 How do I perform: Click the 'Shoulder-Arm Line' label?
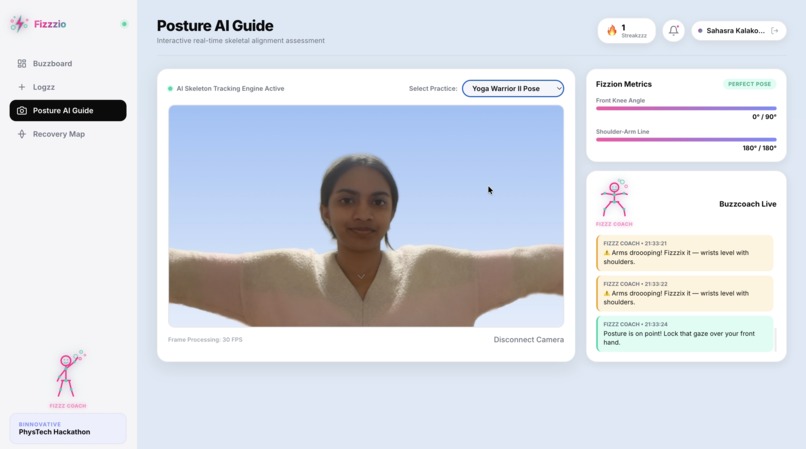coord(622,132)
